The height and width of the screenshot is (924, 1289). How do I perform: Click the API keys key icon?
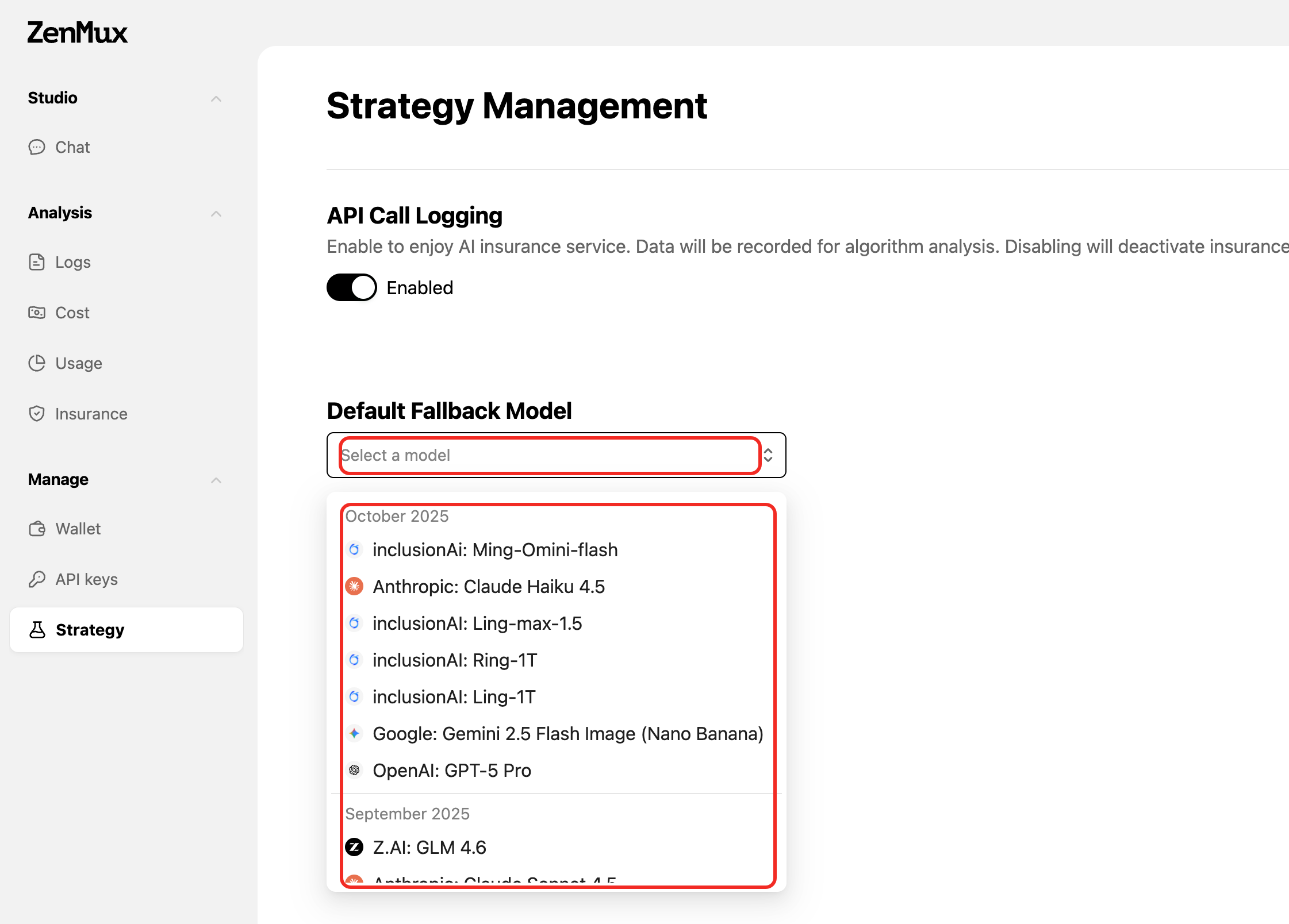point(37,579)
